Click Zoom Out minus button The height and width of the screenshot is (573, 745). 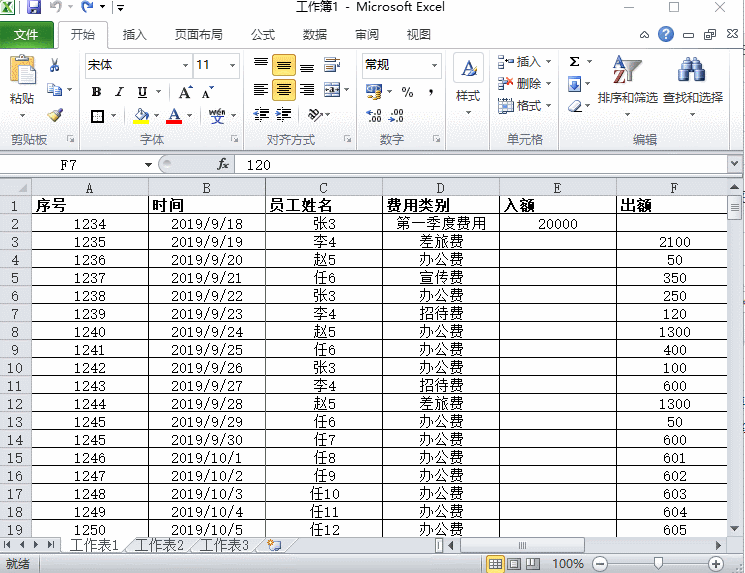coord(600,564)
